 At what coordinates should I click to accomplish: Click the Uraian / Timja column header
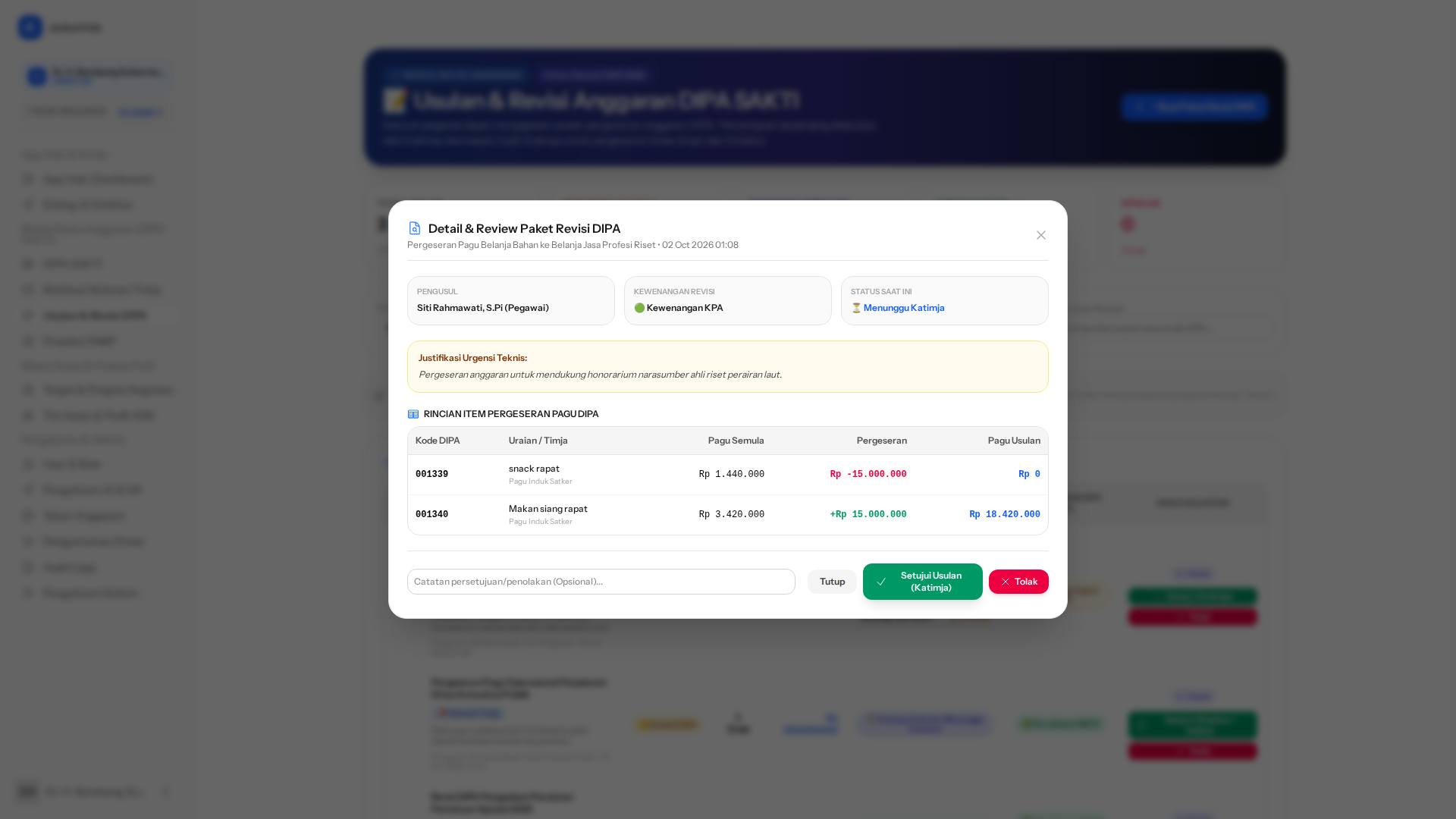538,441
